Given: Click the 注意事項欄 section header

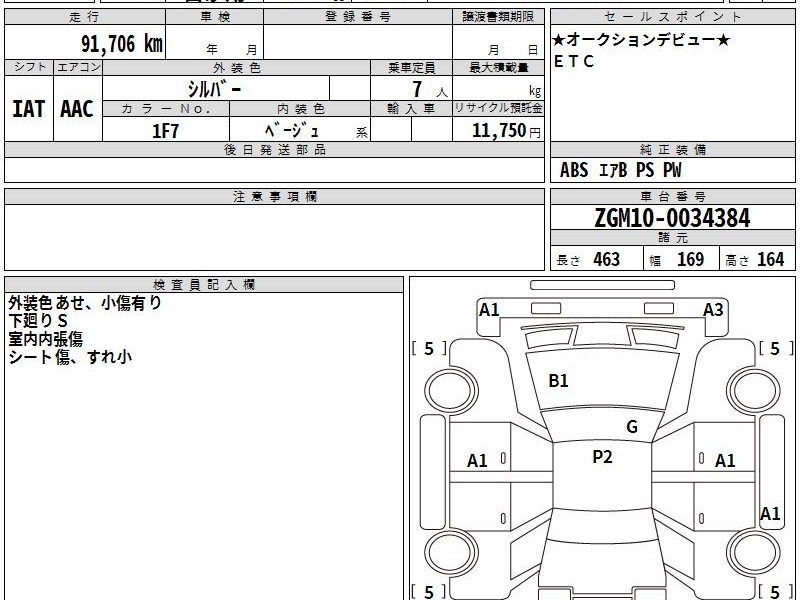Looking at the screenshot, I should pyautogui.click(x=274, y=196).
